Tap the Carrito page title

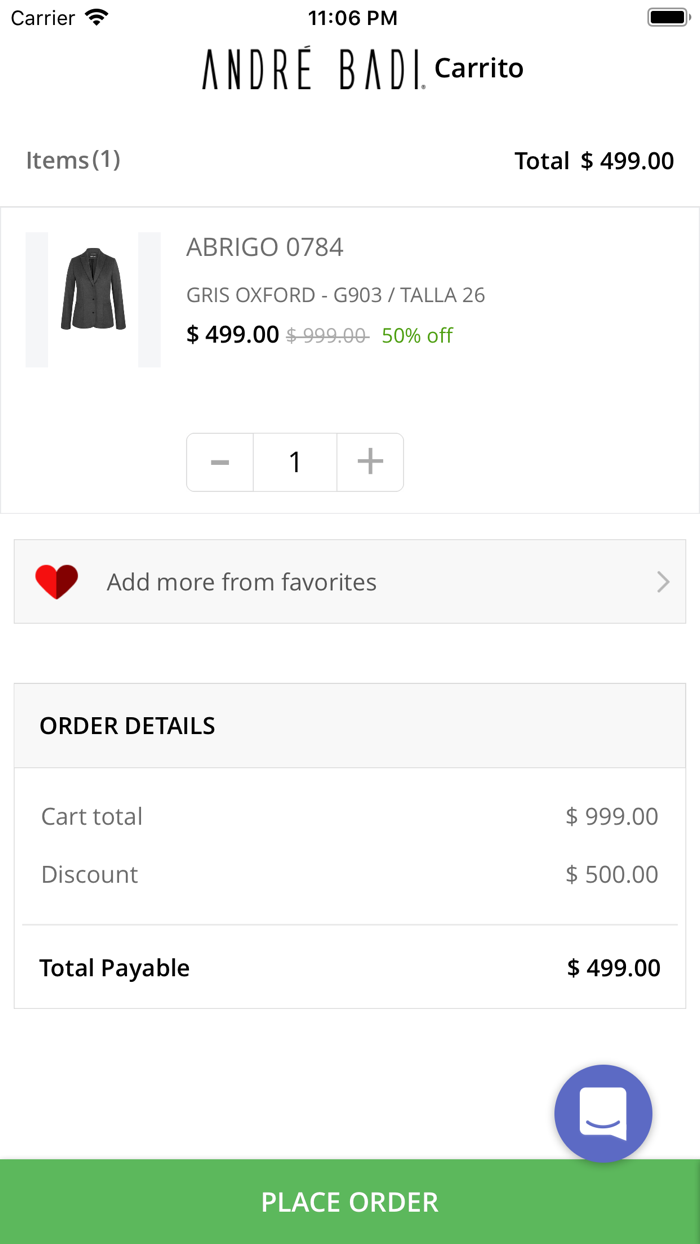pyautogui.click(x=479, y=69)
